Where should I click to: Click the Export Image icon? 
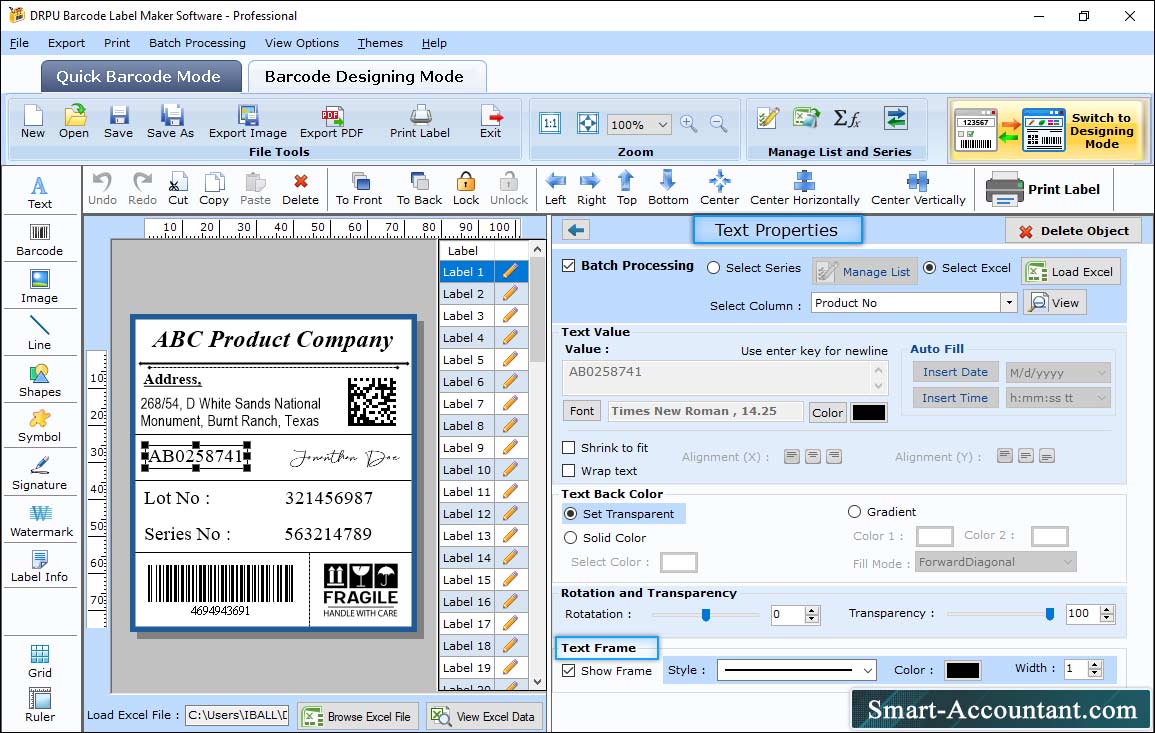tap(248, 122)
